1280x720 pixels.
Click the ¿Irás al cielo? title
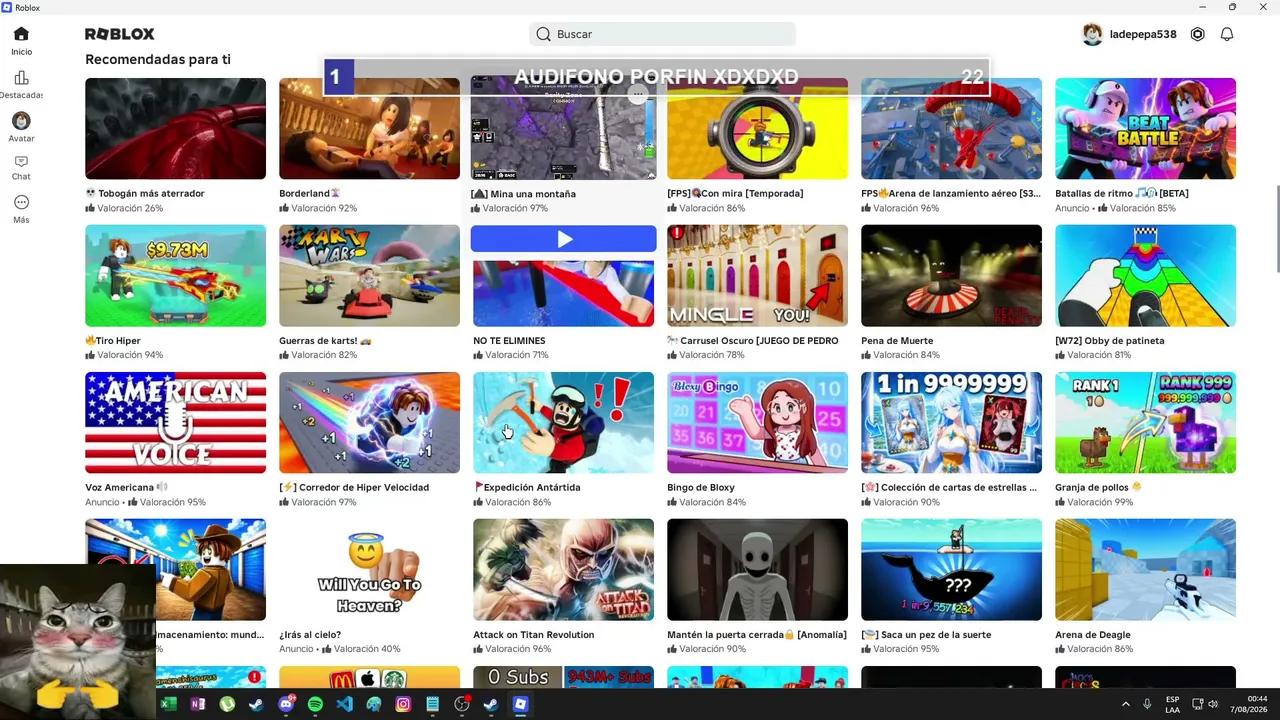coord(310,635)
